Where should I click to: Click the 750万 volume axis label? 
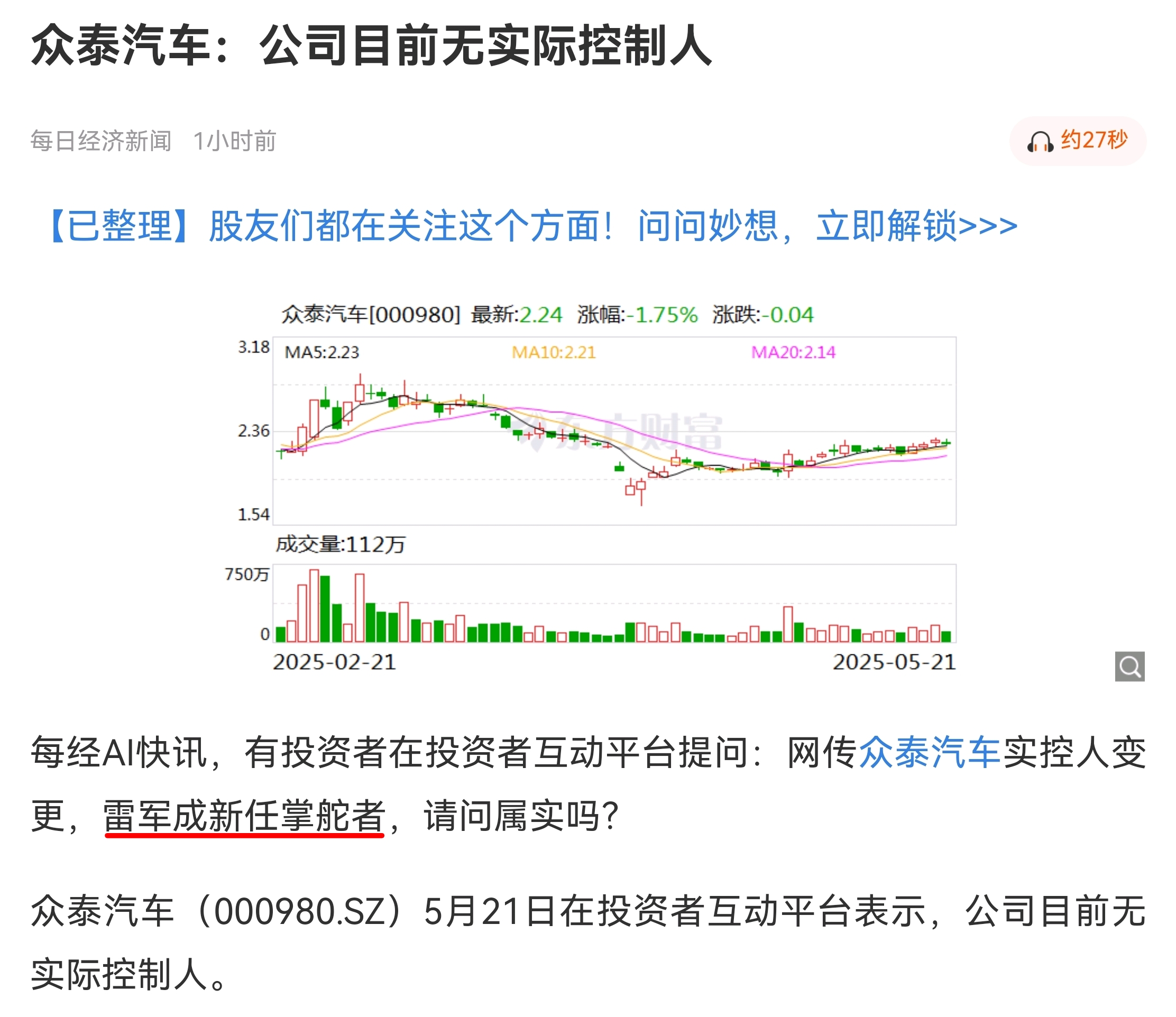pos(247,575)
